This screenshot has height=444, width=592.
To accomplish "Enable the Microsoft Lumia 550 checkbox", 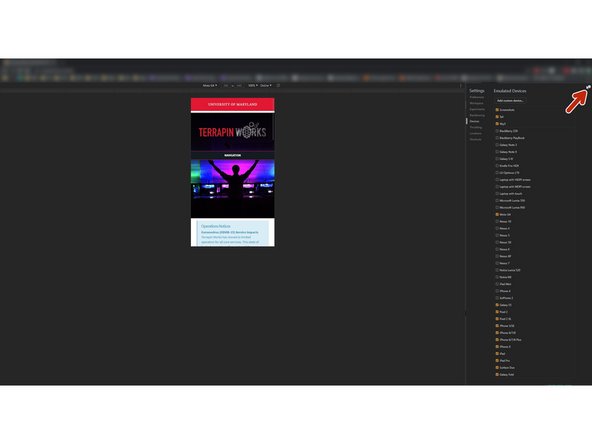I will (497, 200).
